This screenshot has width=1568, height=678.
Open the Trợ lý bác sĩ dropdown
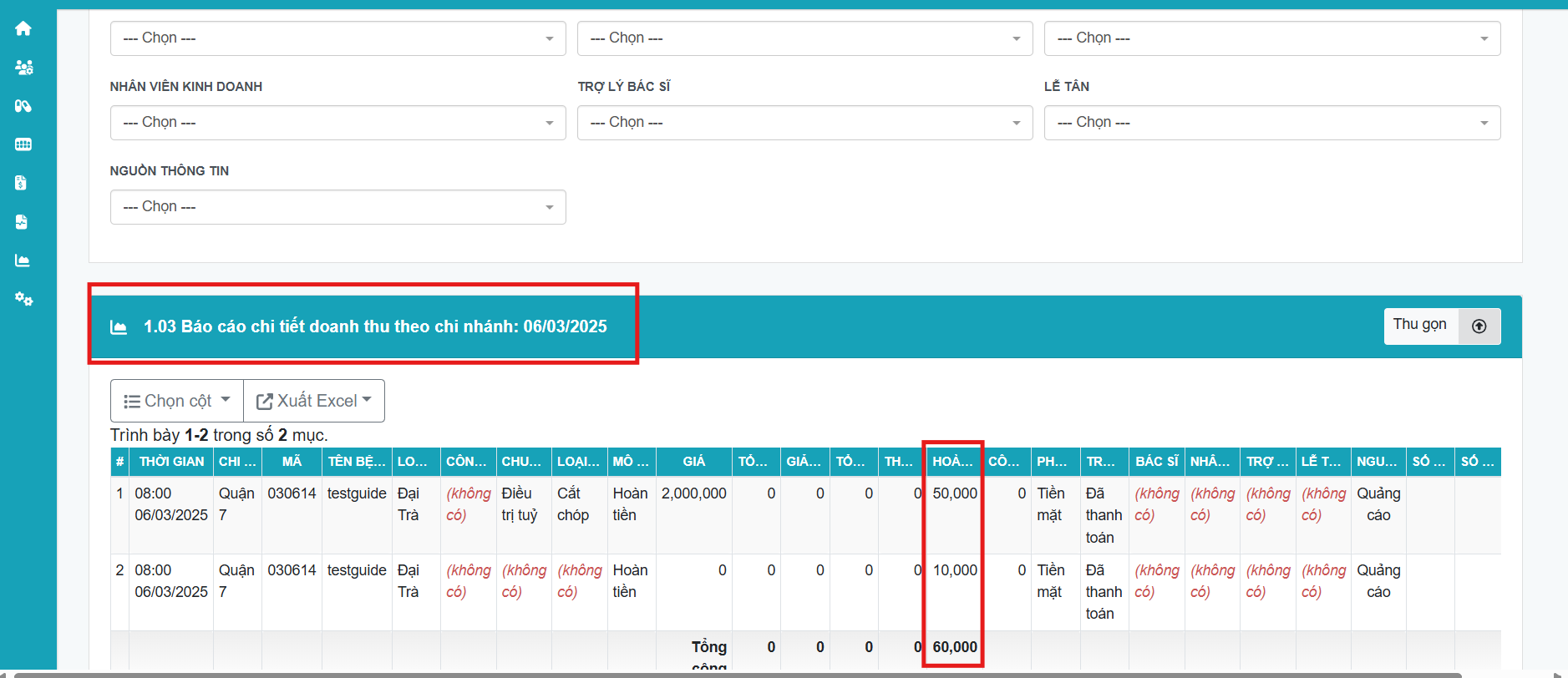tap(804, 123)
